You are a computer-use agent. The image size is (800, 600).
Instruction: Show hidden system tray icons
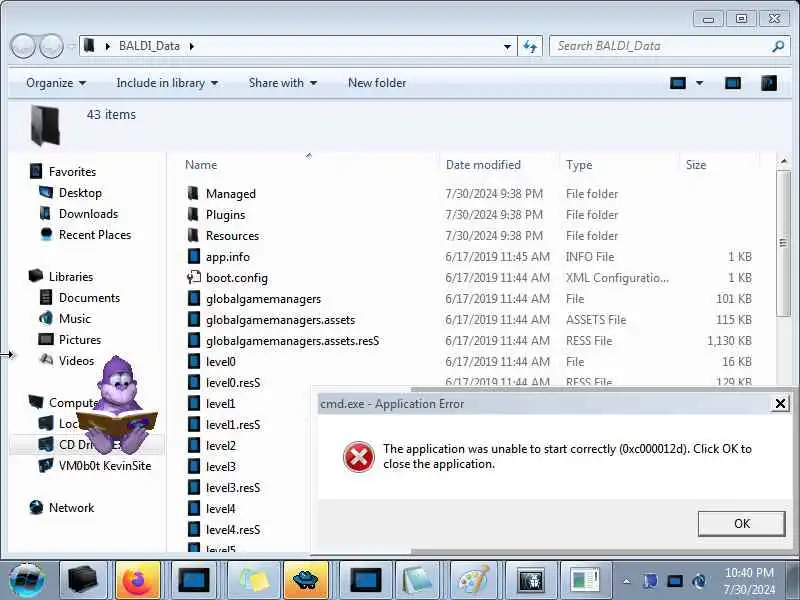point(627,581)
